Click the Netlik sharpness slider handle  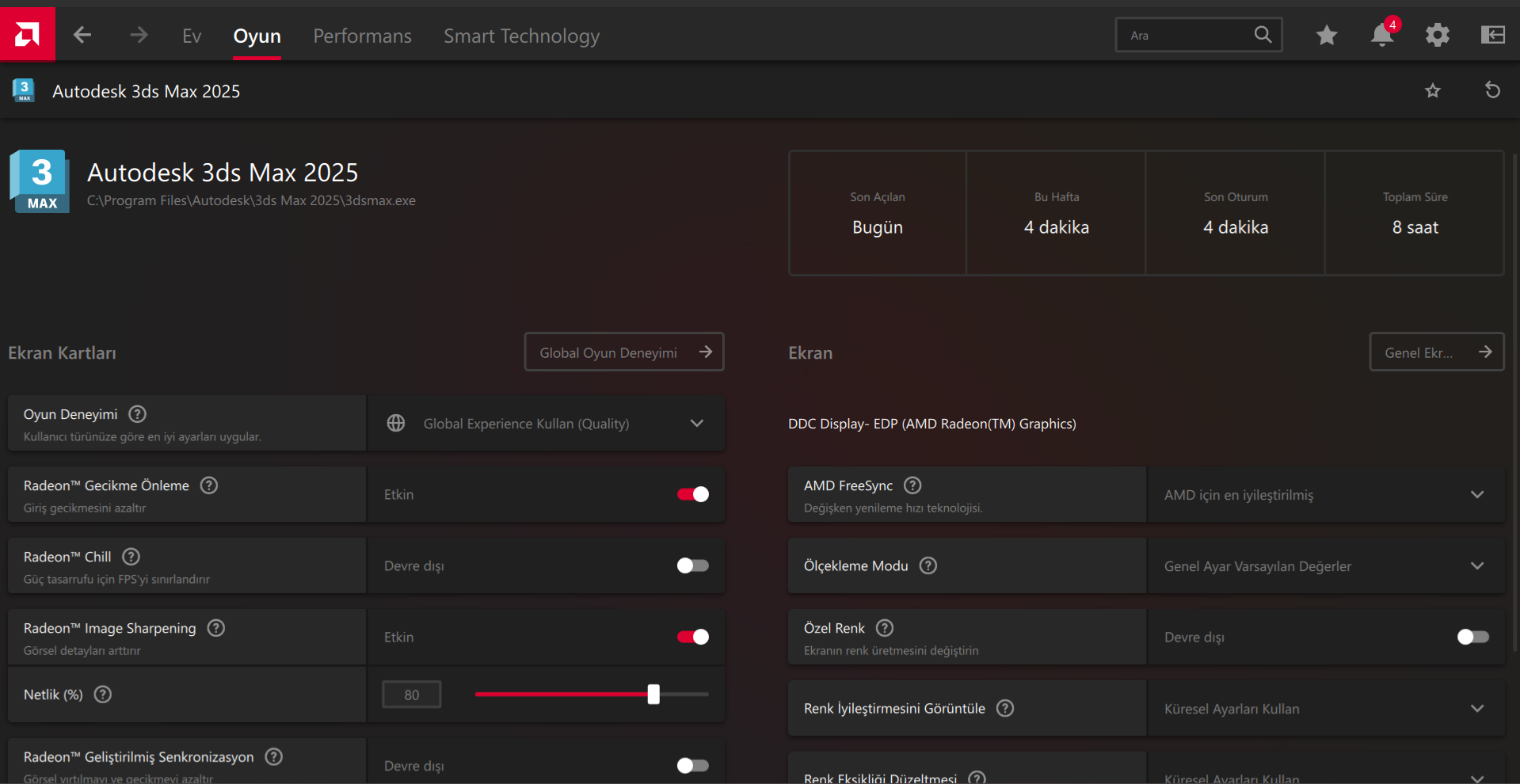point(653,695)
